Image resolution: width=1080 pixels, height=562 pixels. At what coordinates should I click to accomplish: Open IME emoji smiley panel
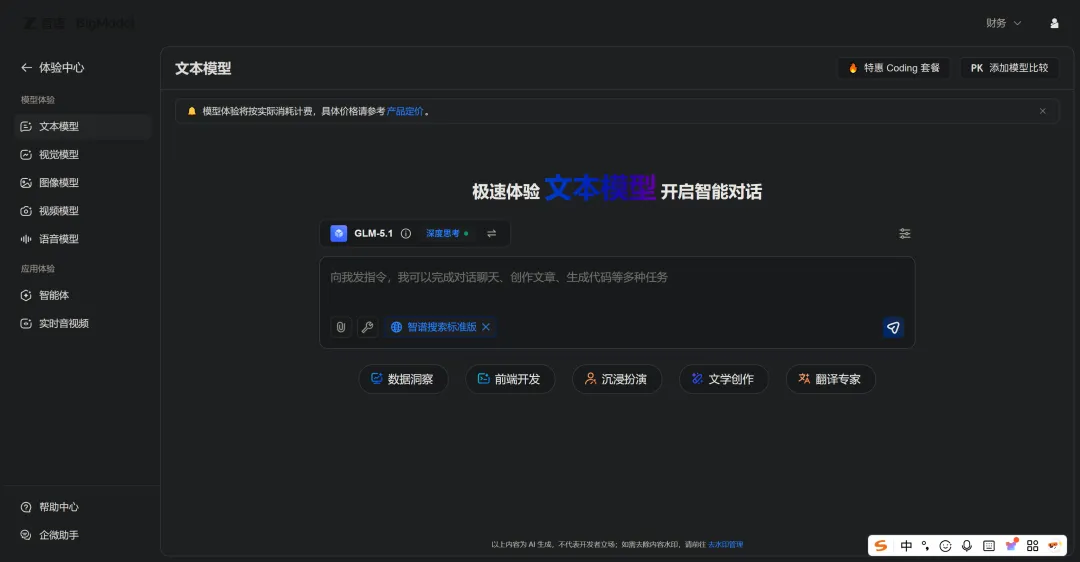[946, 546]
